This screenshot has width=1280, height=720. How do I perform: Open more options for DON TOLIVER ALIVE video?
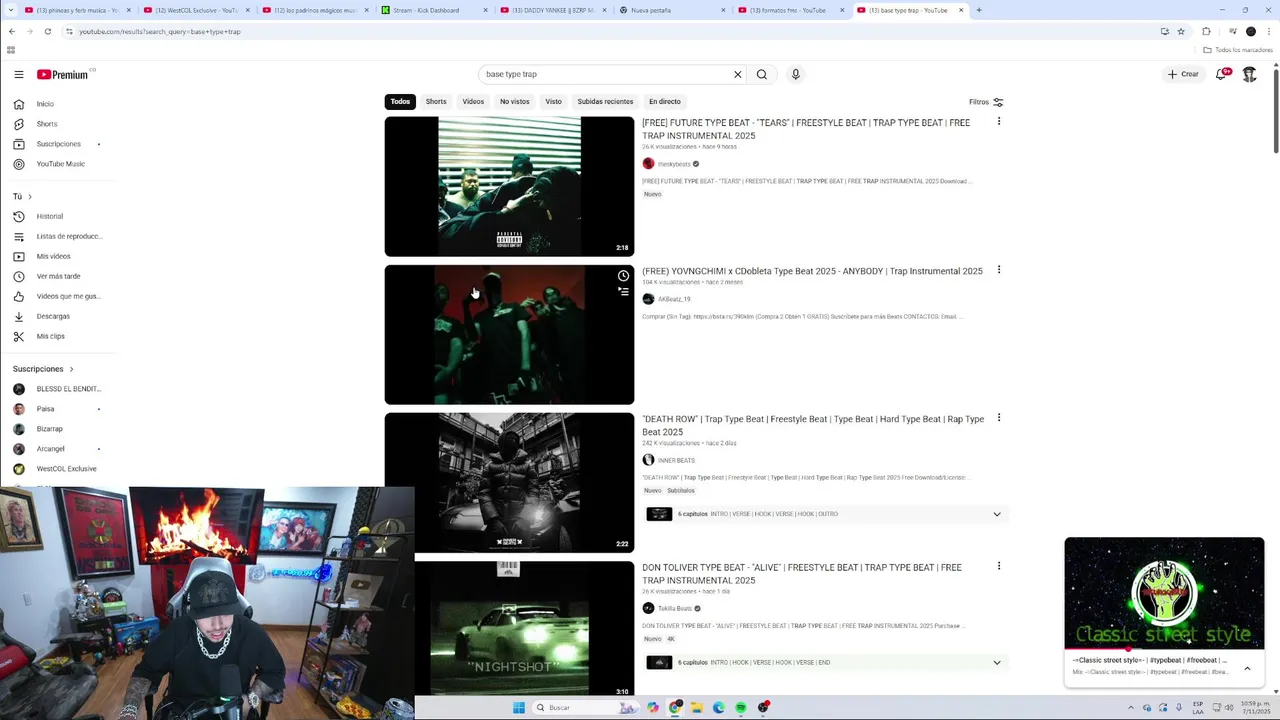pyautogui.click(x=998, y=566)
